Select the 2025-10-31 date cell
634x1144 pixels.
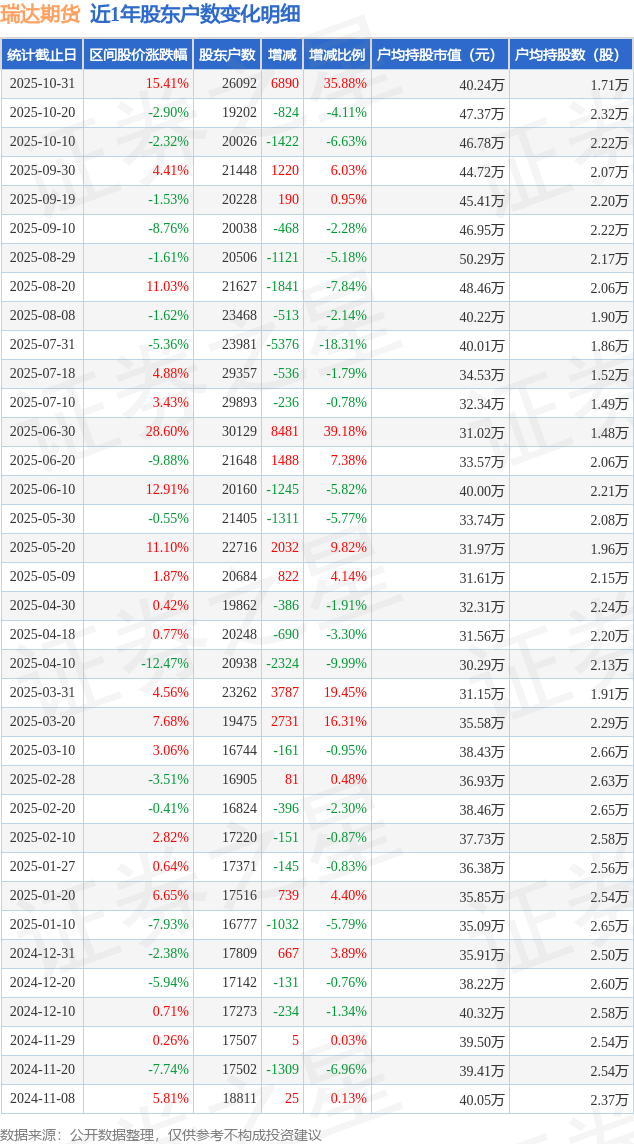[42, 84]
